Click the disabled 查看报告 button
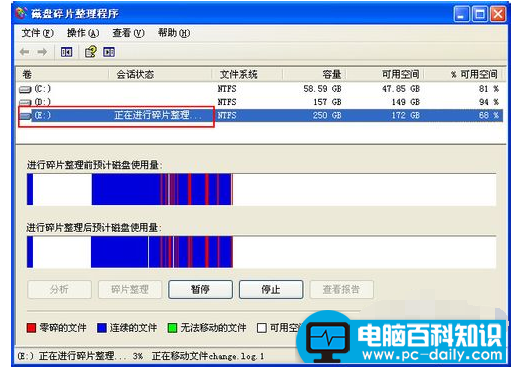This screenshot has height=368, width=511. pyautogui.click(x=342, y=289)
